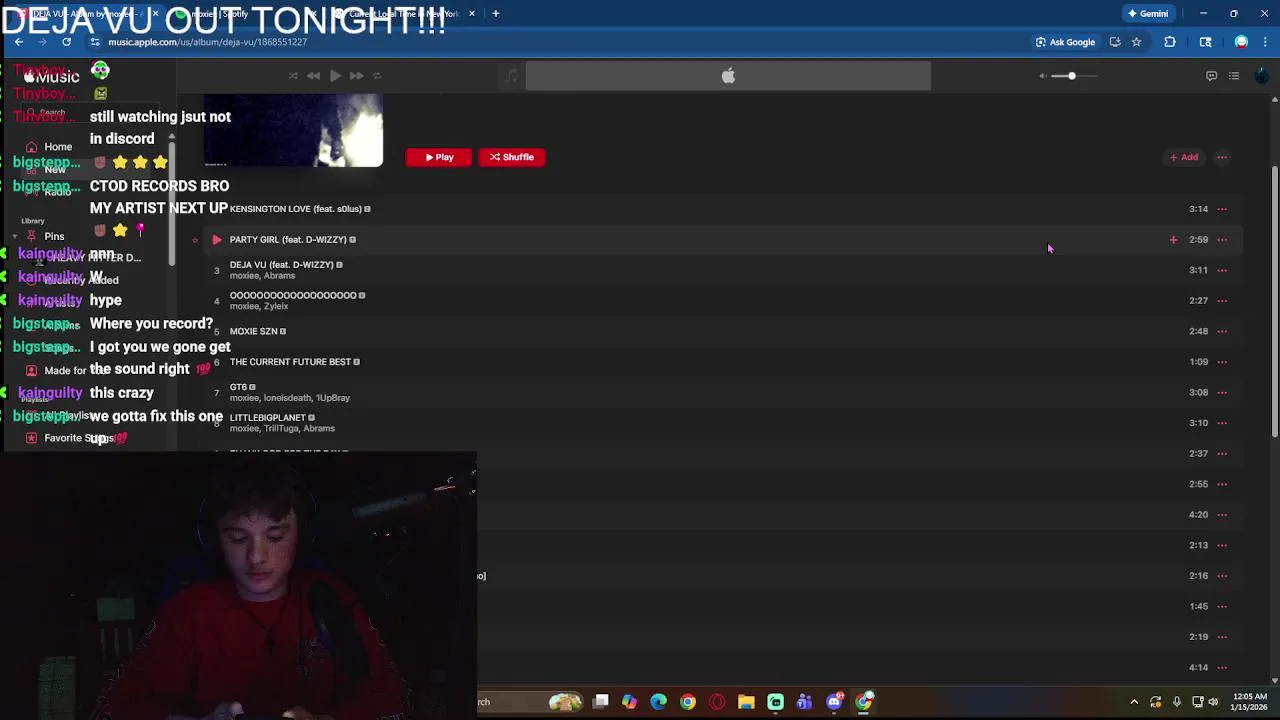This screenshot has width=1280, height=720.
Task: Select THE CURRENT FUTURE BEST track
Action: point(290,362)
